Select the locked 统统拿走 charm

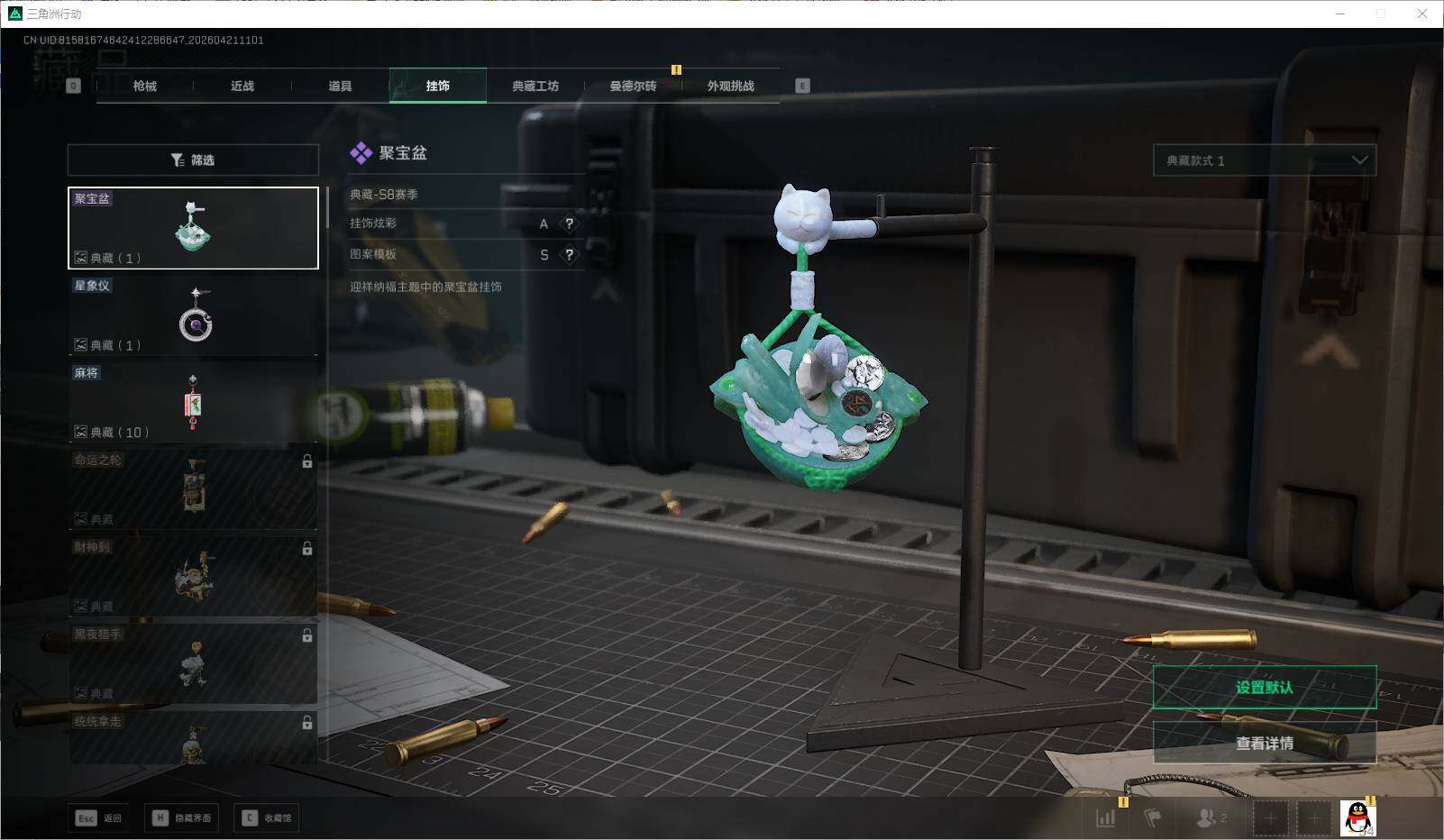click(193, 738)
